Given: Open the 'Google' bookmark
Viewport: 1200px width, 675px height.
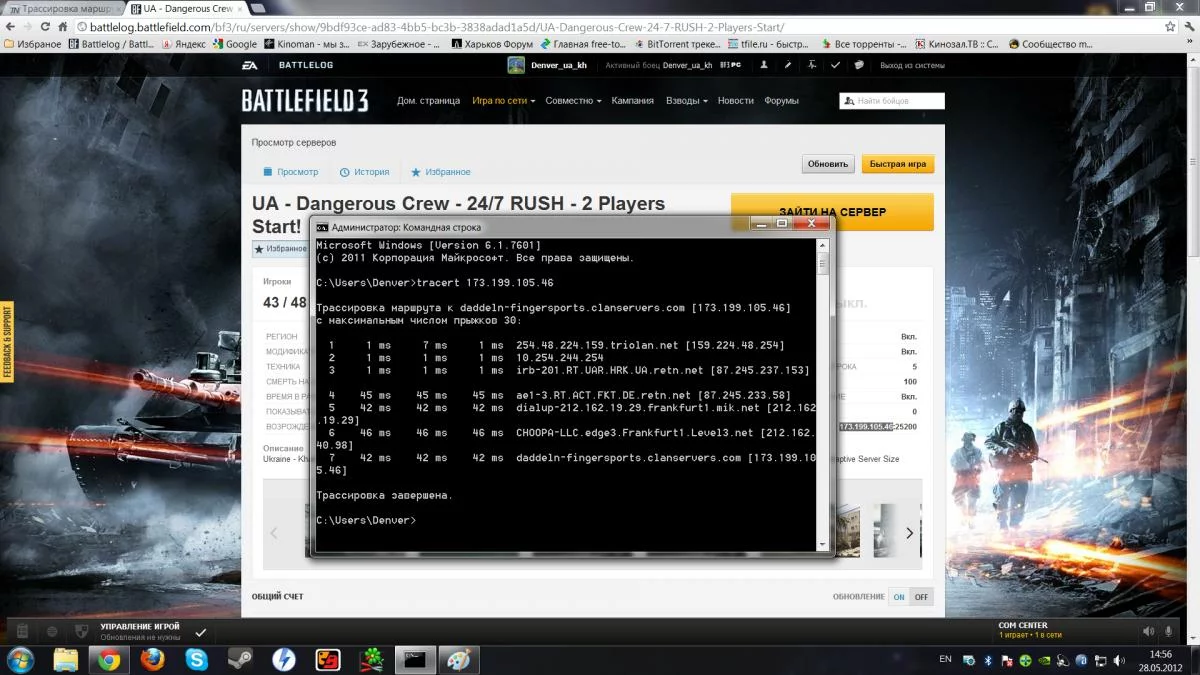Looking at the screenshot, I should (235, 44).
